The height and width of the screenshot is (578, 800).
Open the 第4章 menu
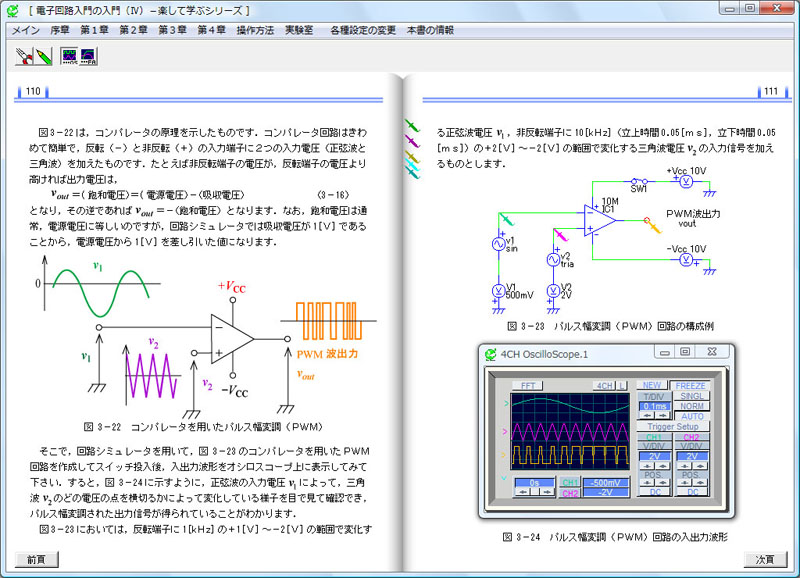[x=212, y=30]
